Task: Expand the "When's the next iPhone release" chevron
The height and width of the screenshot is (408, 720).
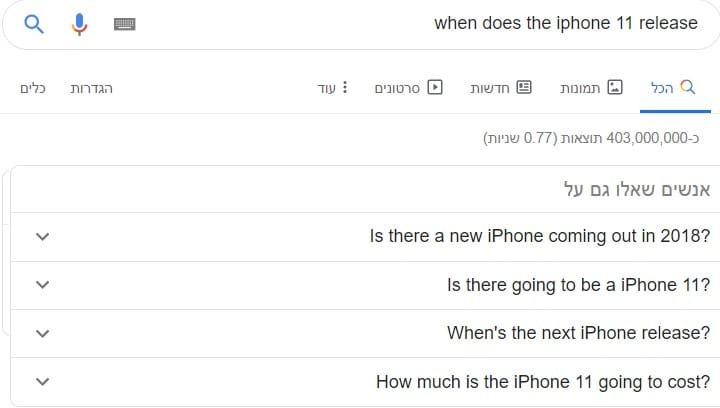Action: pos(42,333)
